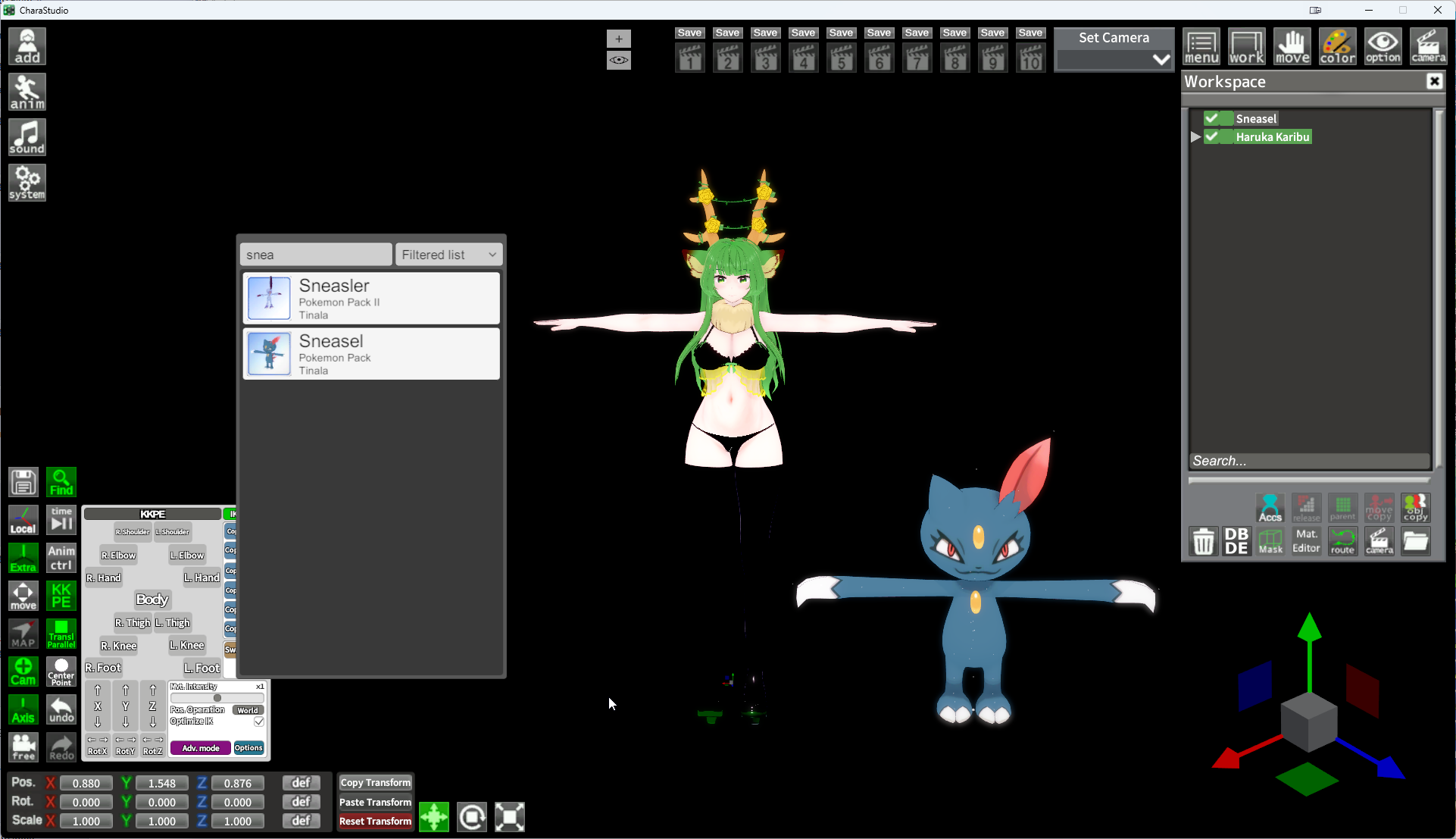This screenshot has height=839, width=1456.
Task: Toggle Sneasel visibility checkbox in Workspace
Action: [x=1212, y=118]
